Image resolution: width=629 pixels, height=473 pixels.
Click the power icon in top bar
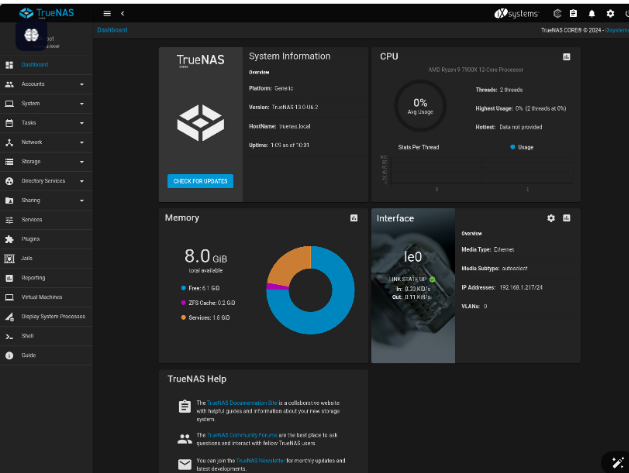(x=627, y=13)
